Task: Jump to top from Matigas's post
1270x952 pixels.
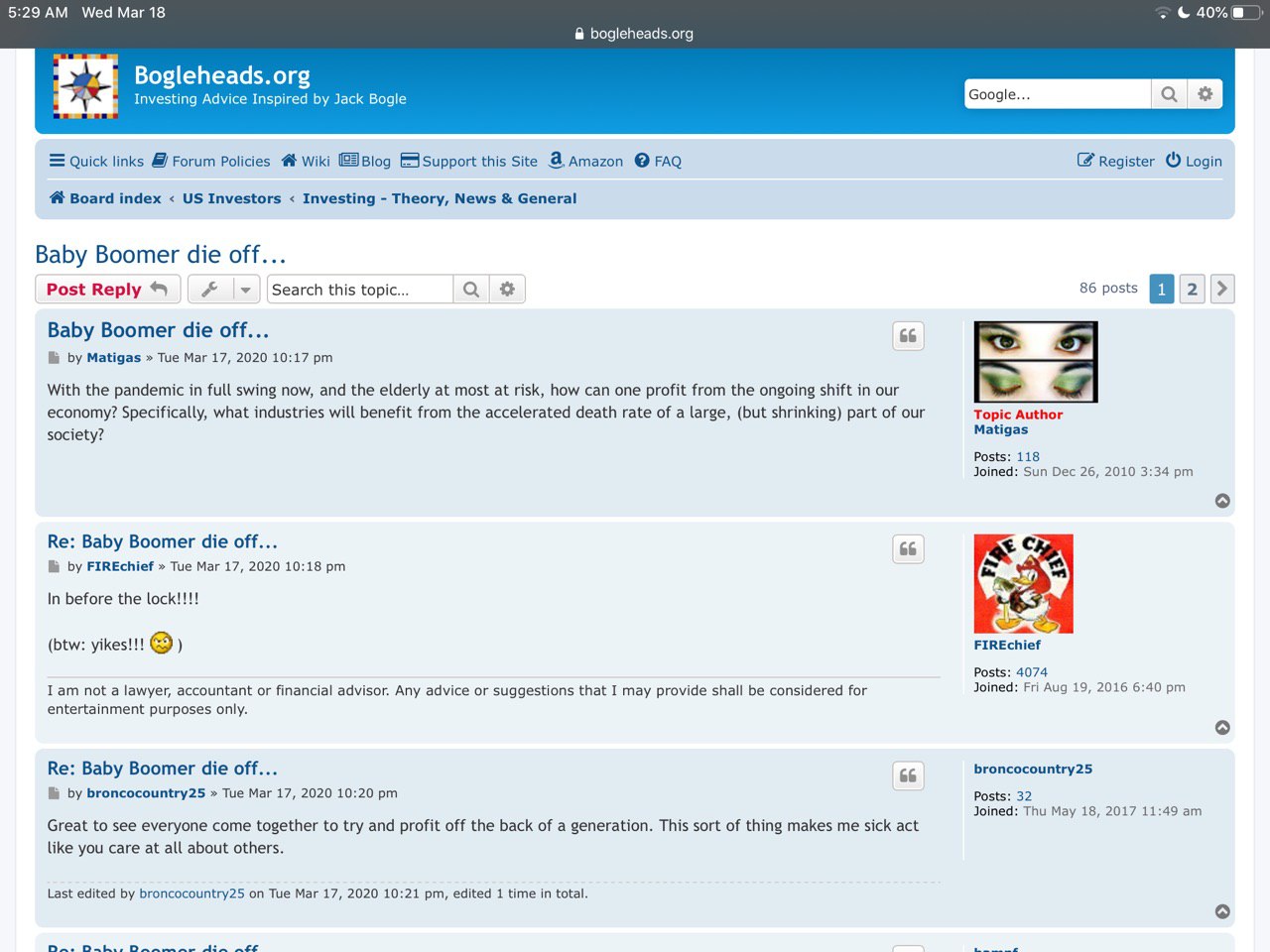Action: click(x=1222, y=501)
